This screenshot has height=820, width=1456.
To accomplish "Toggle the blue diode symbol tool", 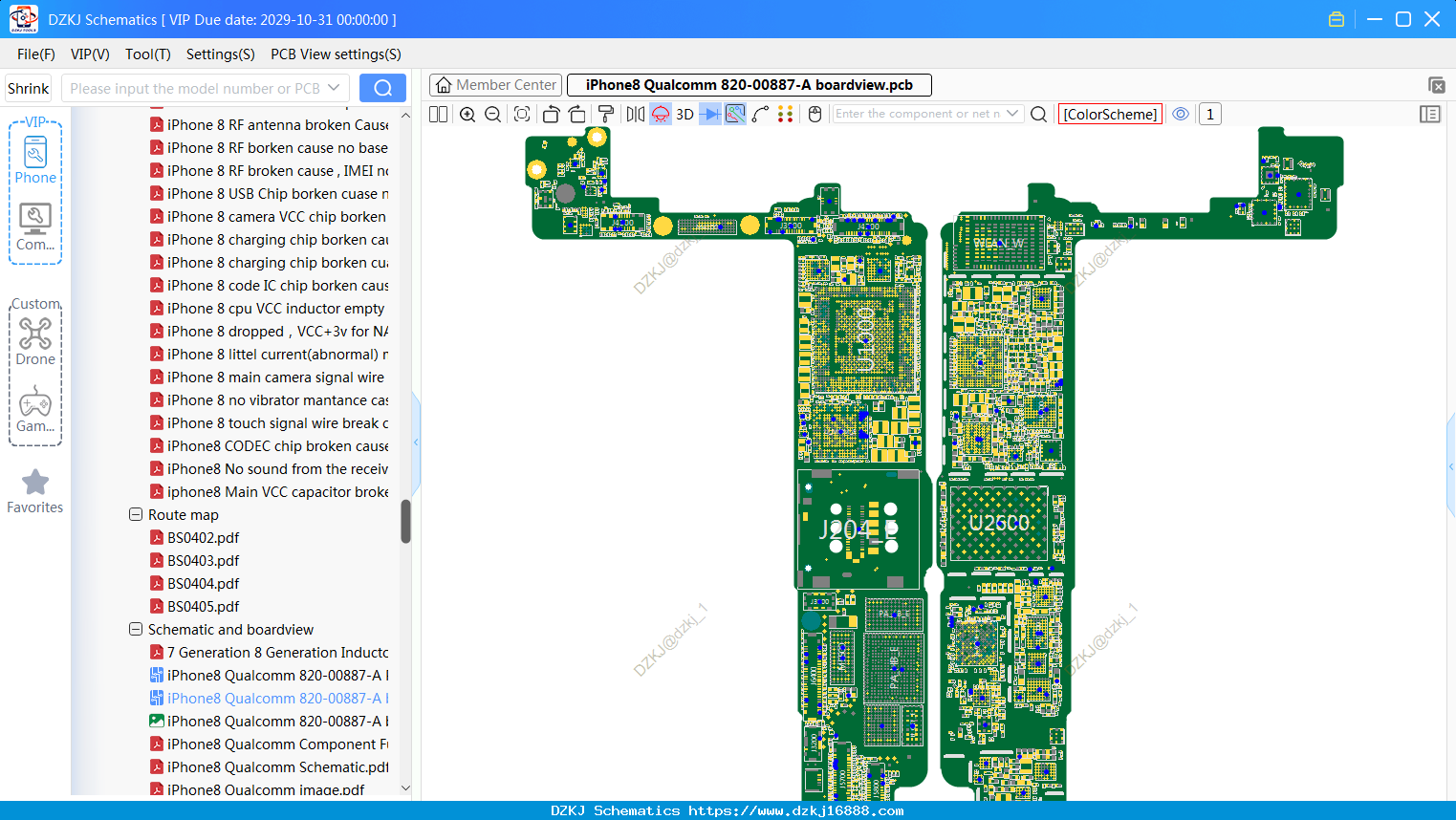I will pos(710,114).
